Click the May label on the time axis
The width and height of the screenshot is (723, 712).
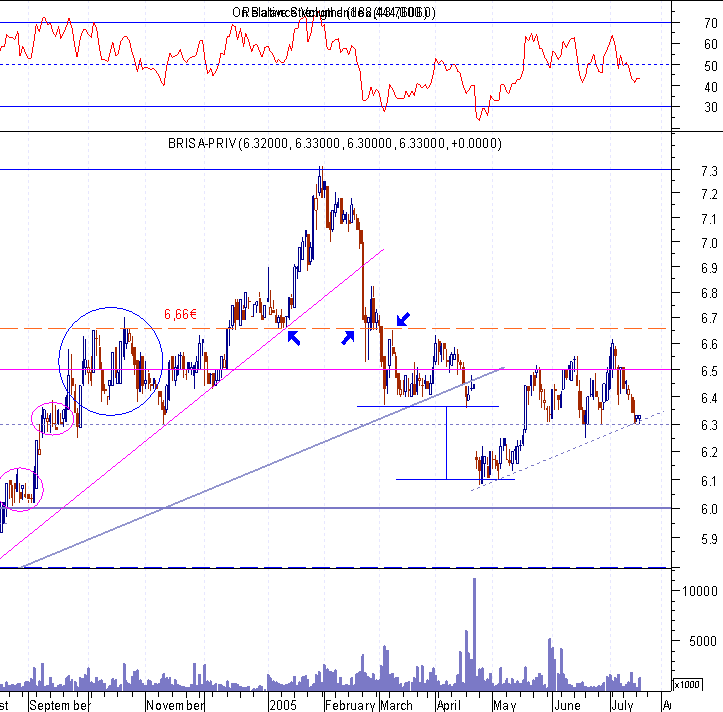coord(504,705)
